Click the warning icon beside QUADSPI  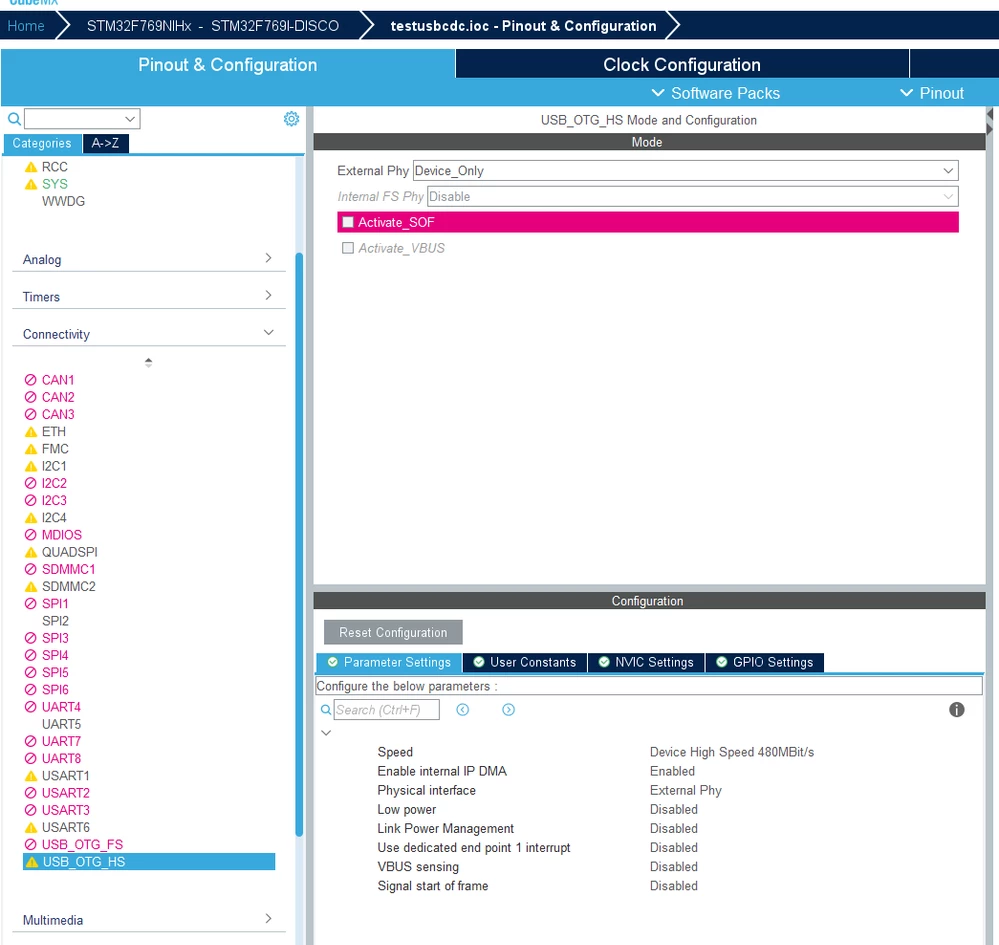click(x=31, y=552)
